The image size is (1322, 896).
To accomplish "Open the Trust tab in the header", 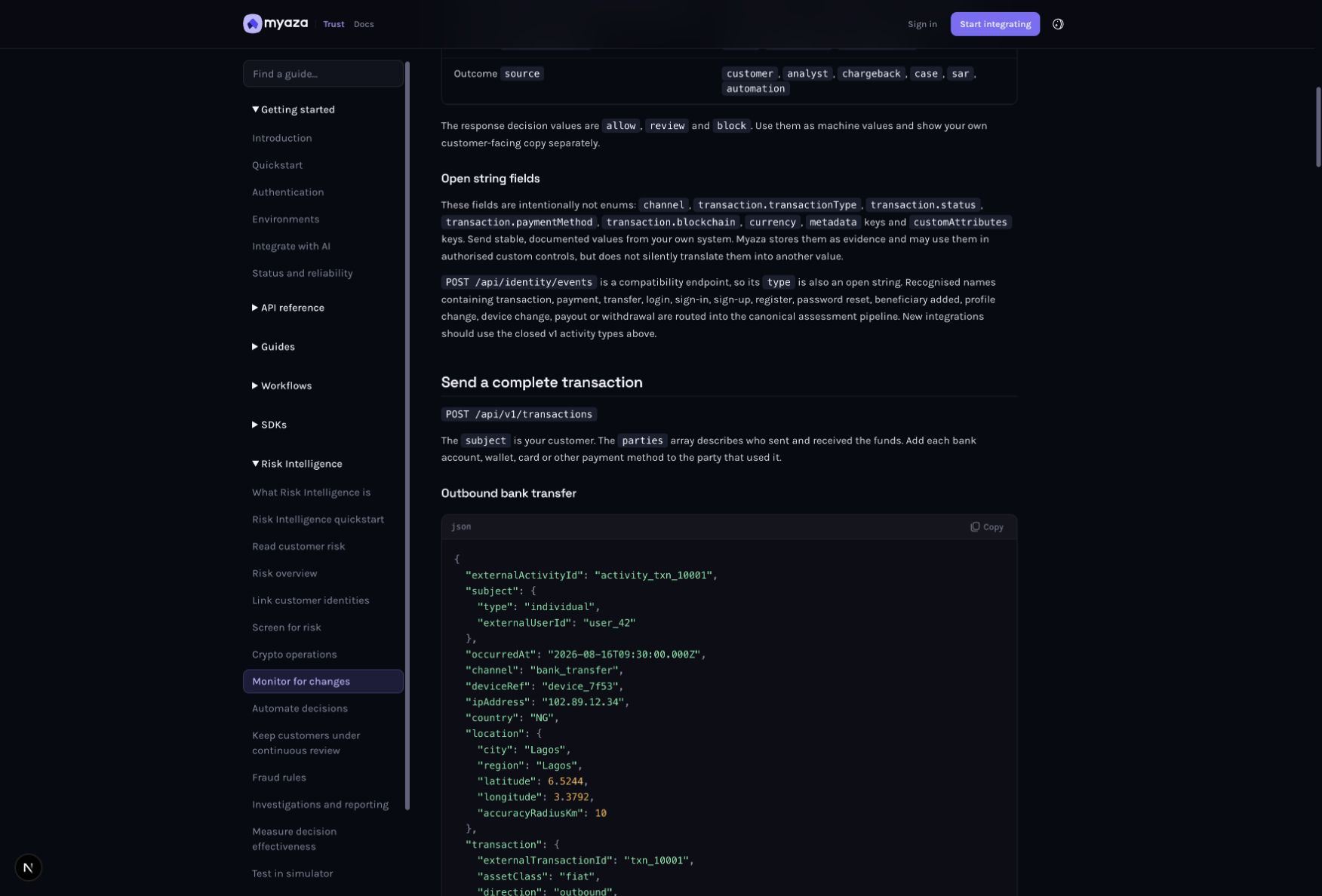I will tap(334, 24).
